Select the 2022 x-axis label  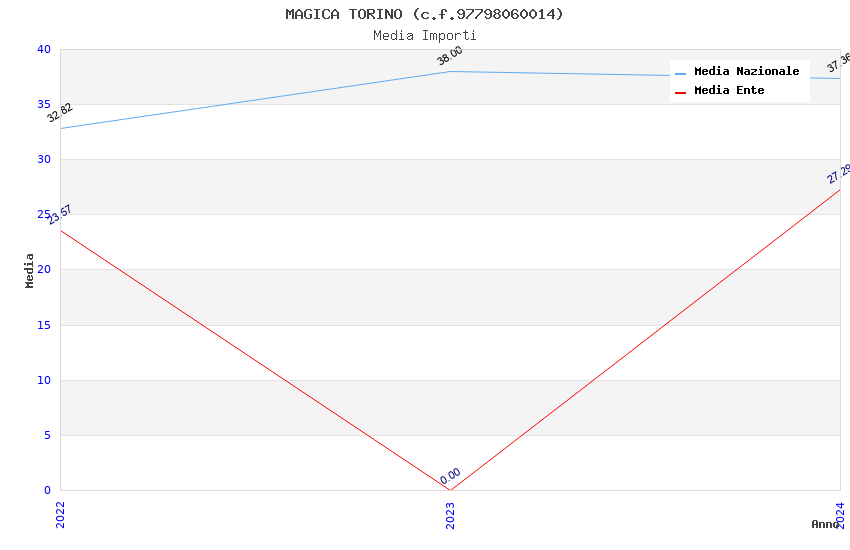pos(60,513)
